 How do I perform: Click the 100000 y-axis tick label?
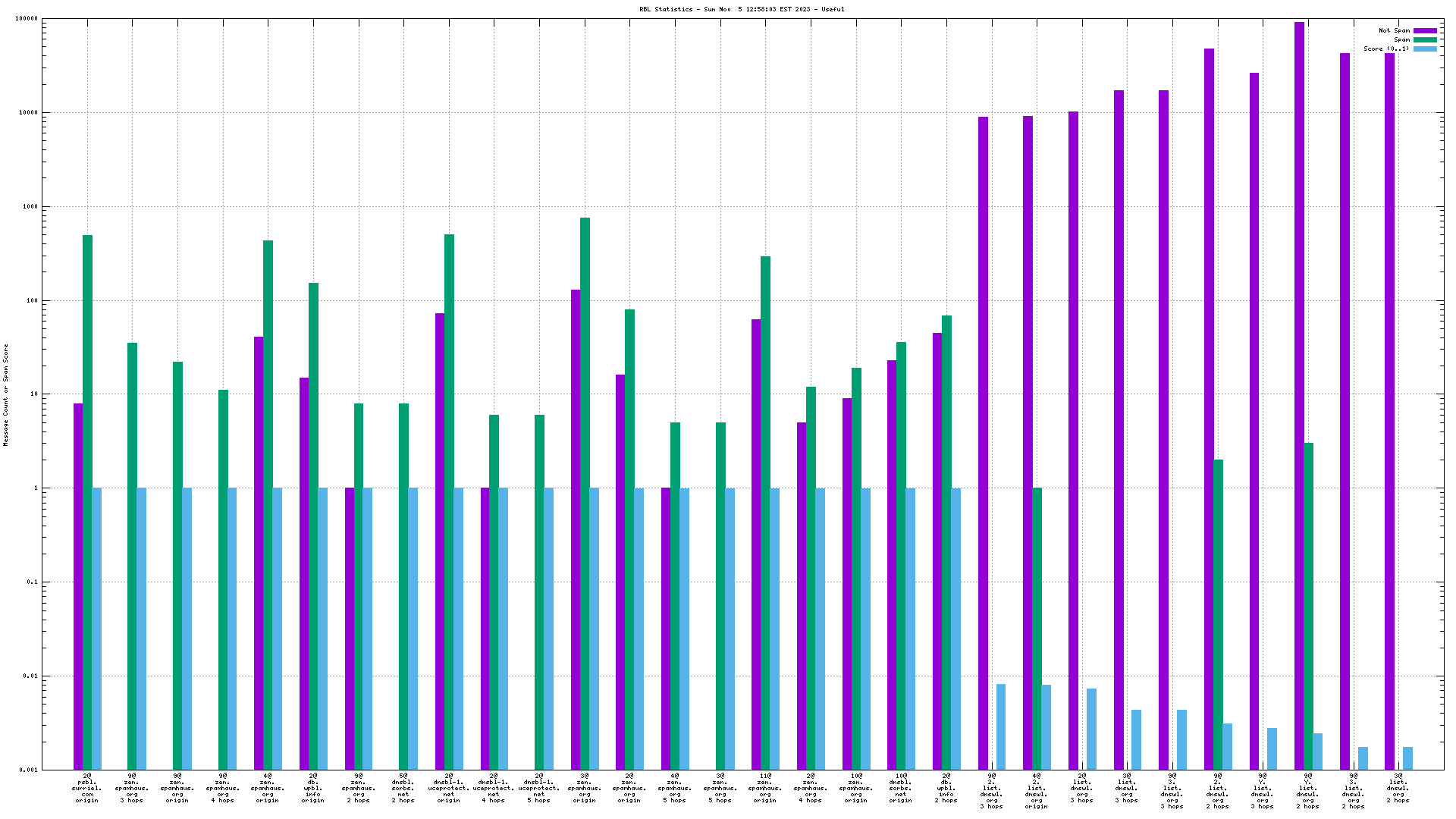tap(27, 19)
